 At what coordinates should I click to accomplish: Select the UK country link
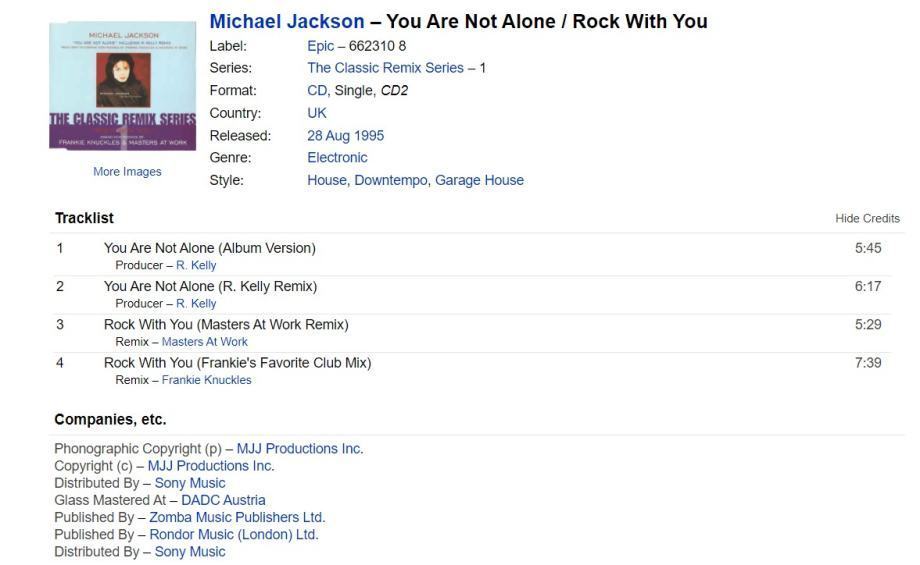(x=317, y=113)
